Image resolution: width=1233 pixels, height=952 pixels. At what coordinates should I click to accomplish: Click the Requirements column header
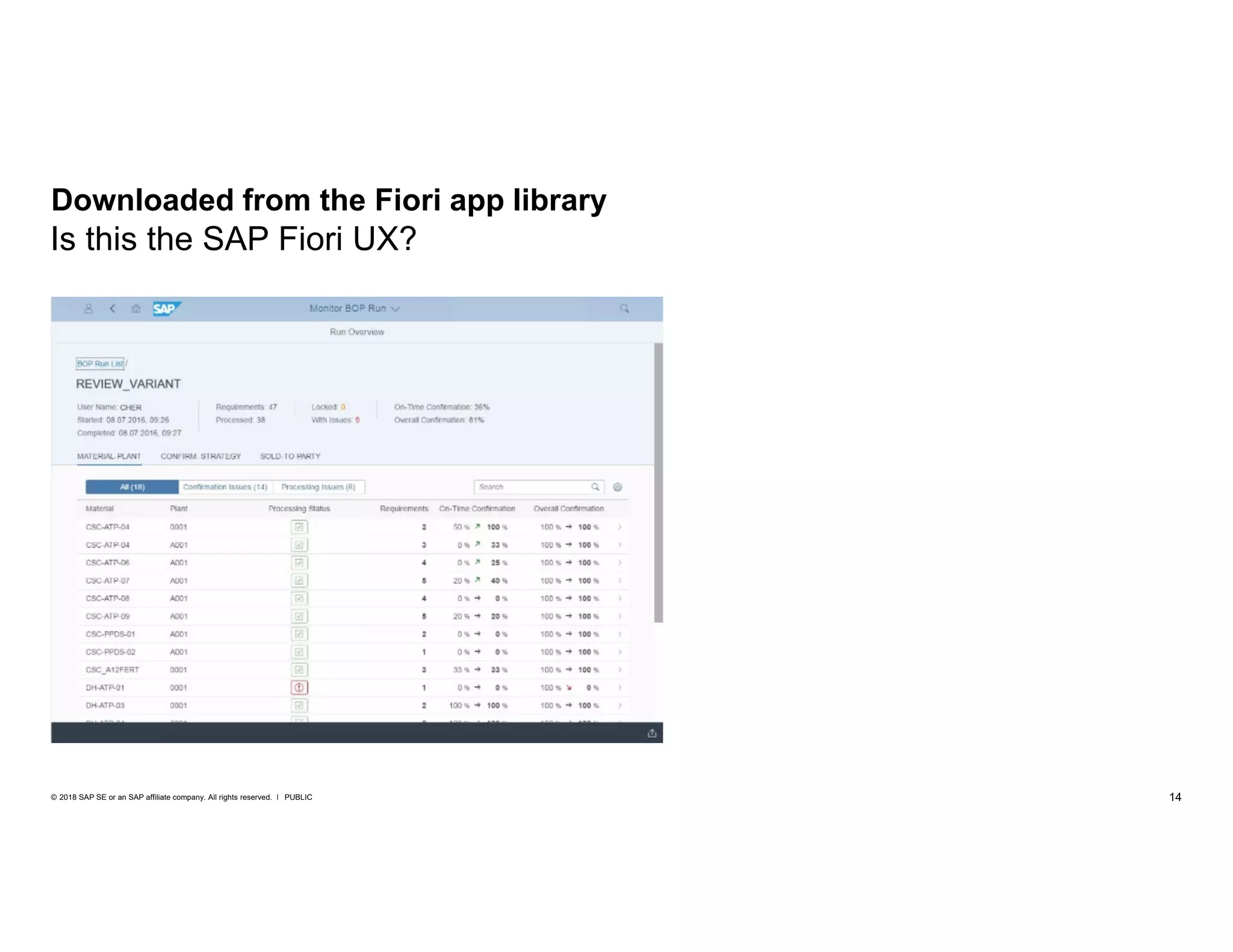click(404, 508)
